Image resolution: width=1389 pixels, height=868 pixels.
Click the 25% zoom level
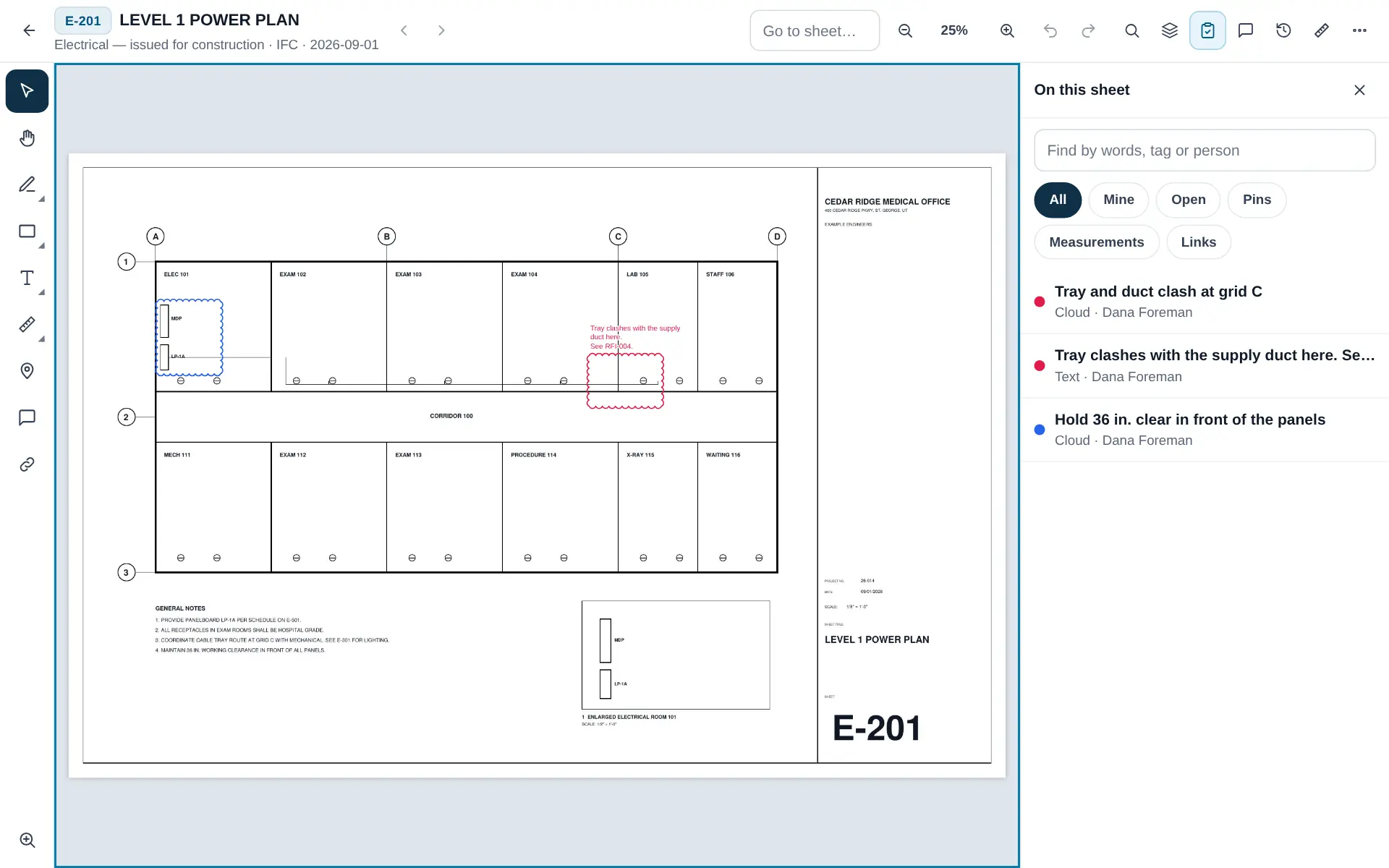coord(954,30)
